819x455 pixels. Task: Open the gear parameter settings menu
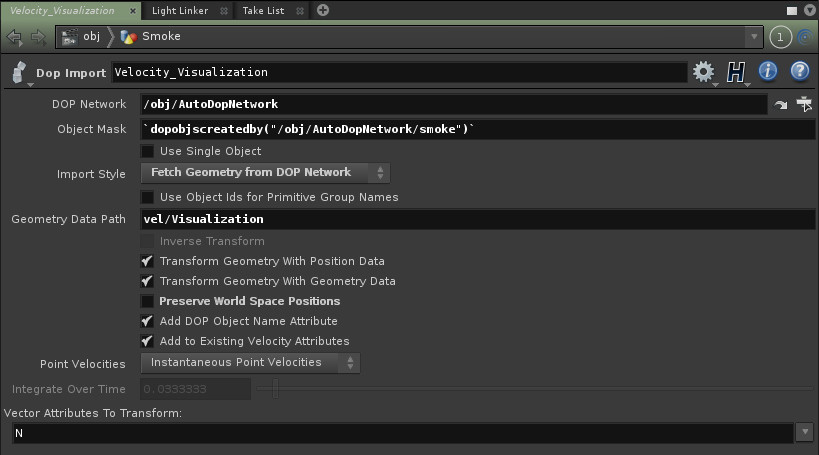coord(704,72)
